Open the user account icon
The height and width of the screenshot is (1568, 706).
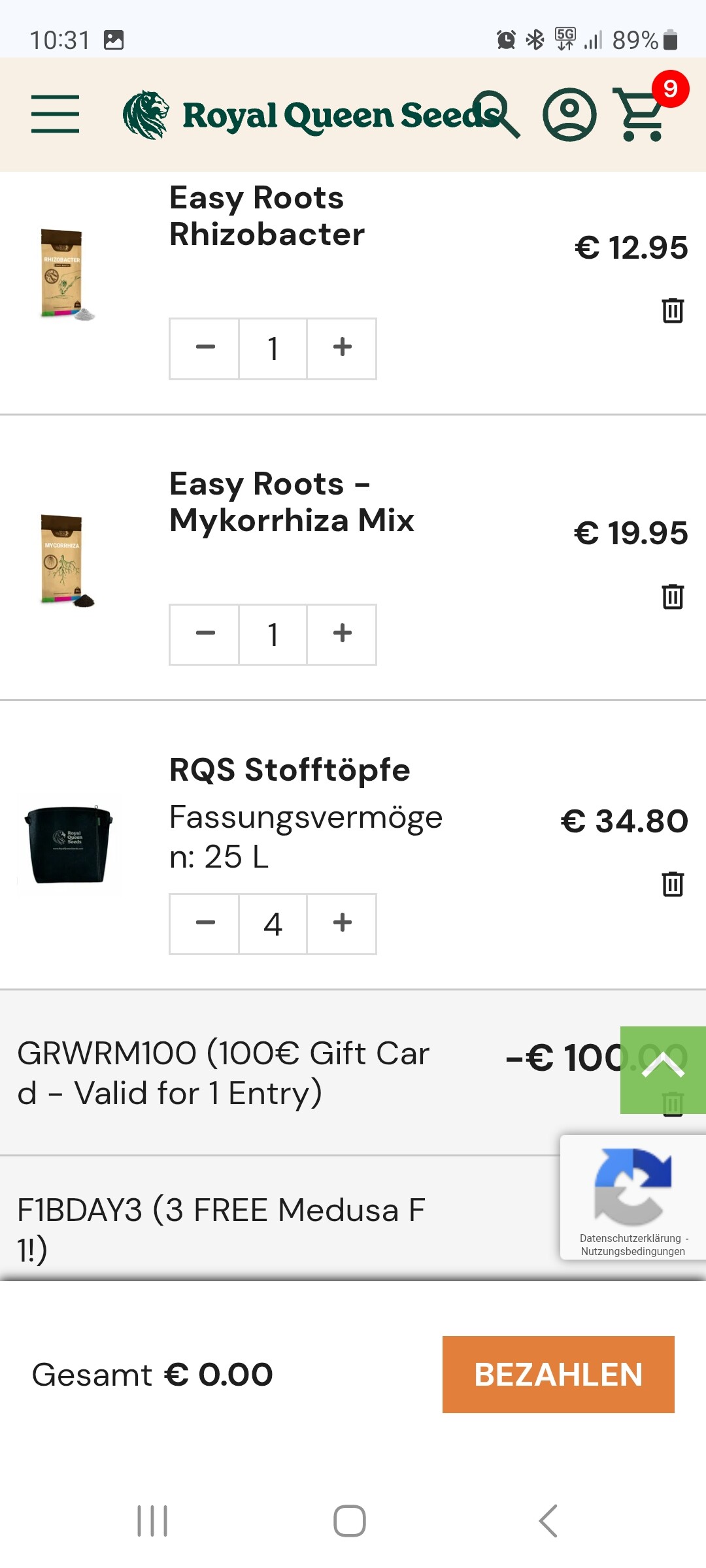click(x=569, y=115)
